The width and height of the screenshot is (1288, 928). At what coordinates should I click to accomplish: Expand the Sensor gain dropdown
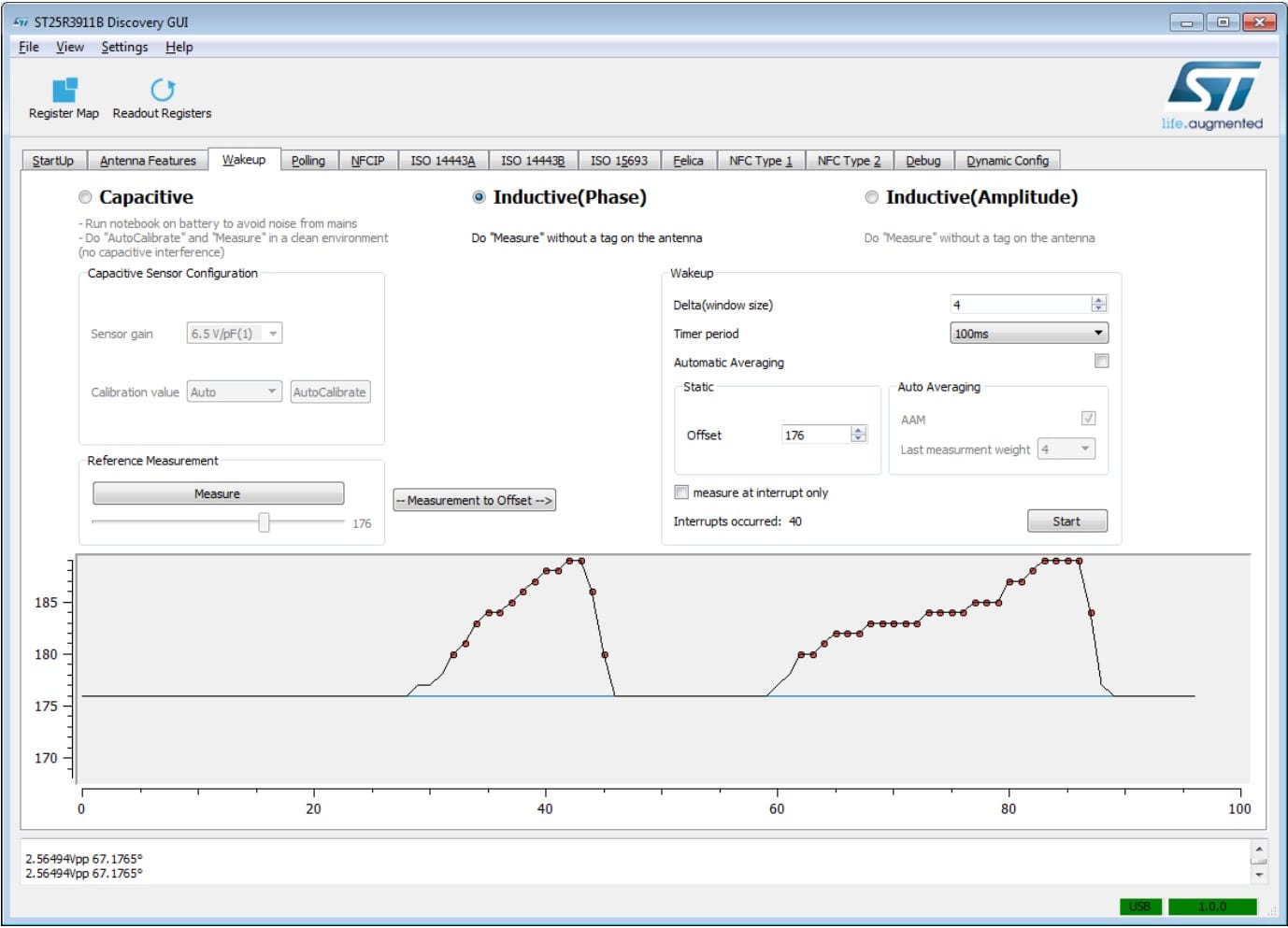click(x=234, y=334)
